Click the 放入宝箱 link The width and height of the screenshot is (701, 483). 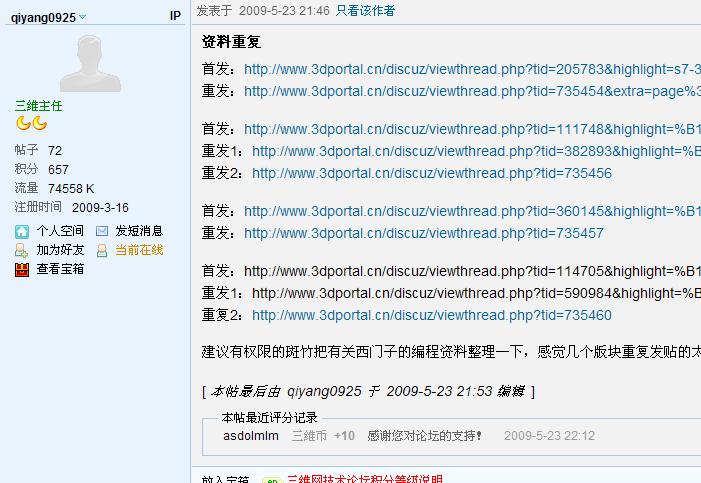coord(225,479)
